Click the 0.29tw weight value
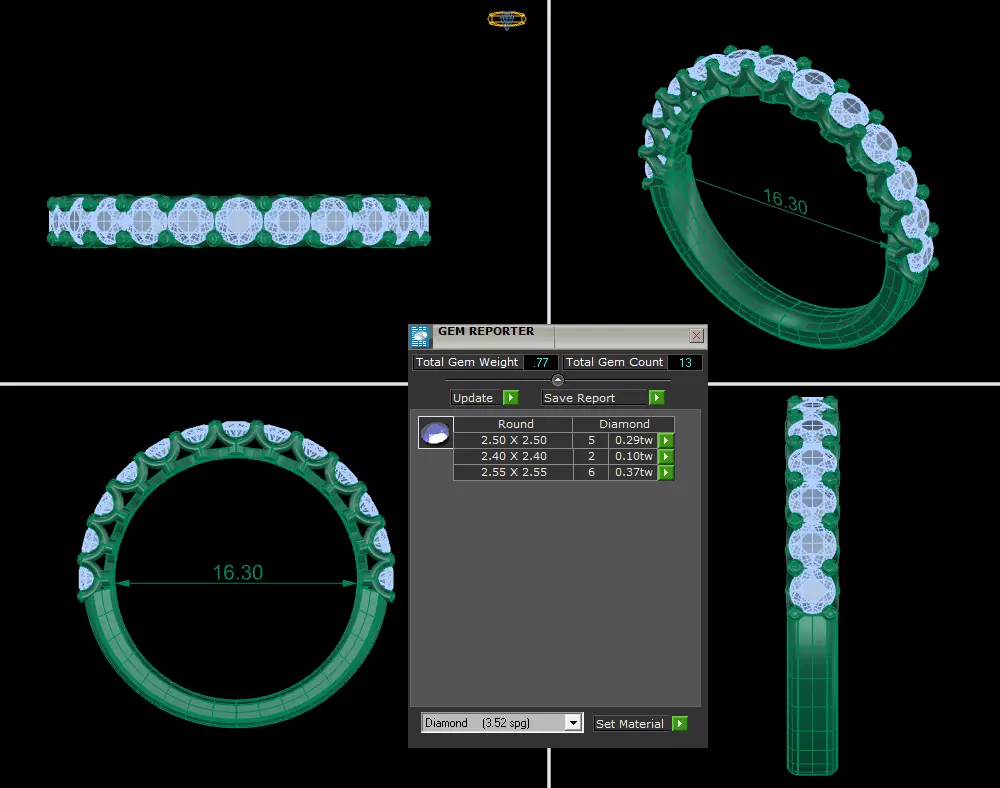The height and width of the screenshot is (788, 1000). (x=633, y=440)
